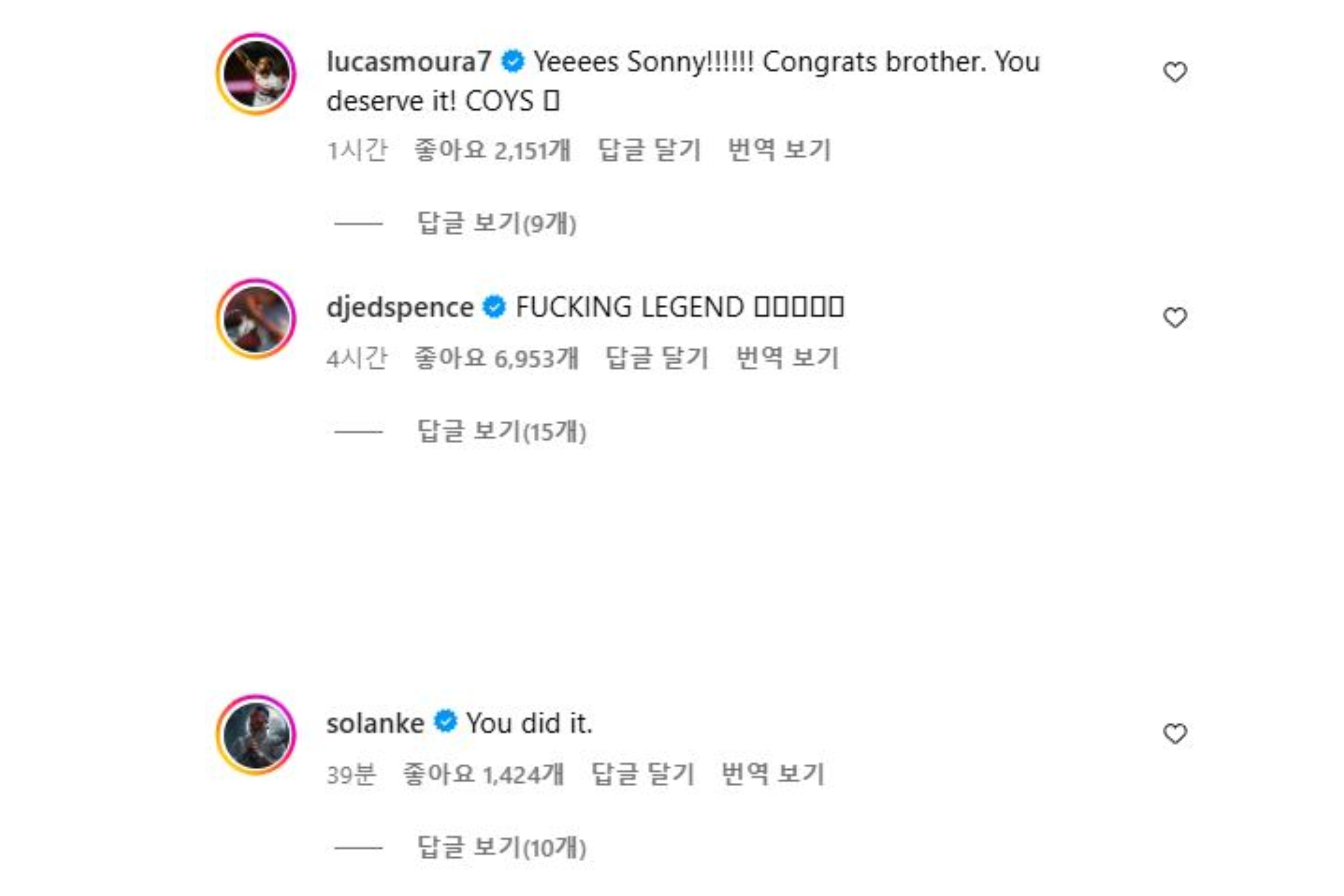Click the lucasmoura7 username
The height and width of the screenshot is (896, 1344).
click(x=409, y=62)
